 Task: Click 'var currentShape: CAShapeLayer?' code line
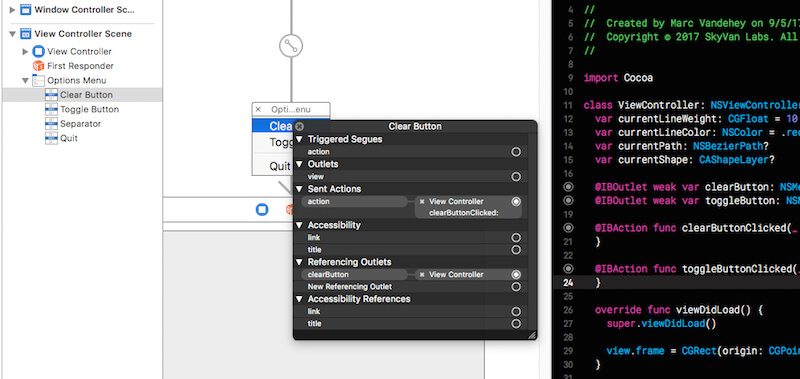(x=685, y=160)
